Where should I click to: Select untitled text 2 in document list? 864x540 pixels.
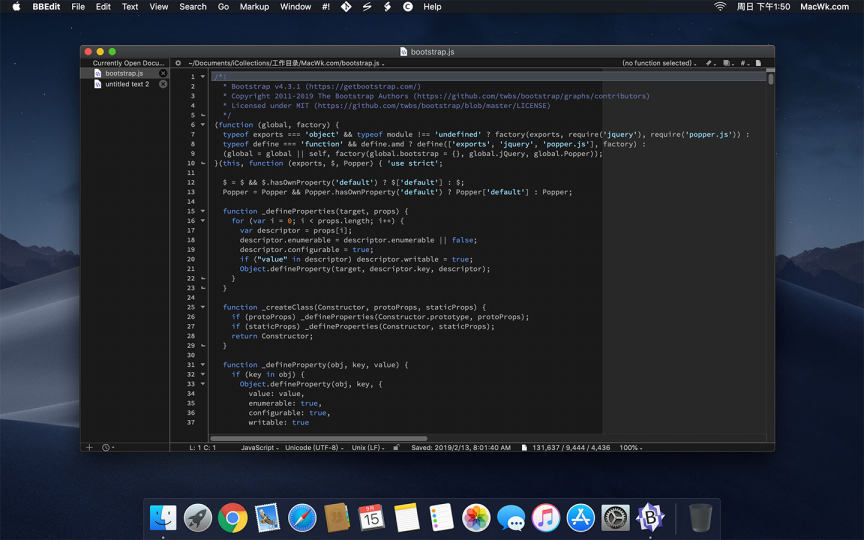(127, 84)
